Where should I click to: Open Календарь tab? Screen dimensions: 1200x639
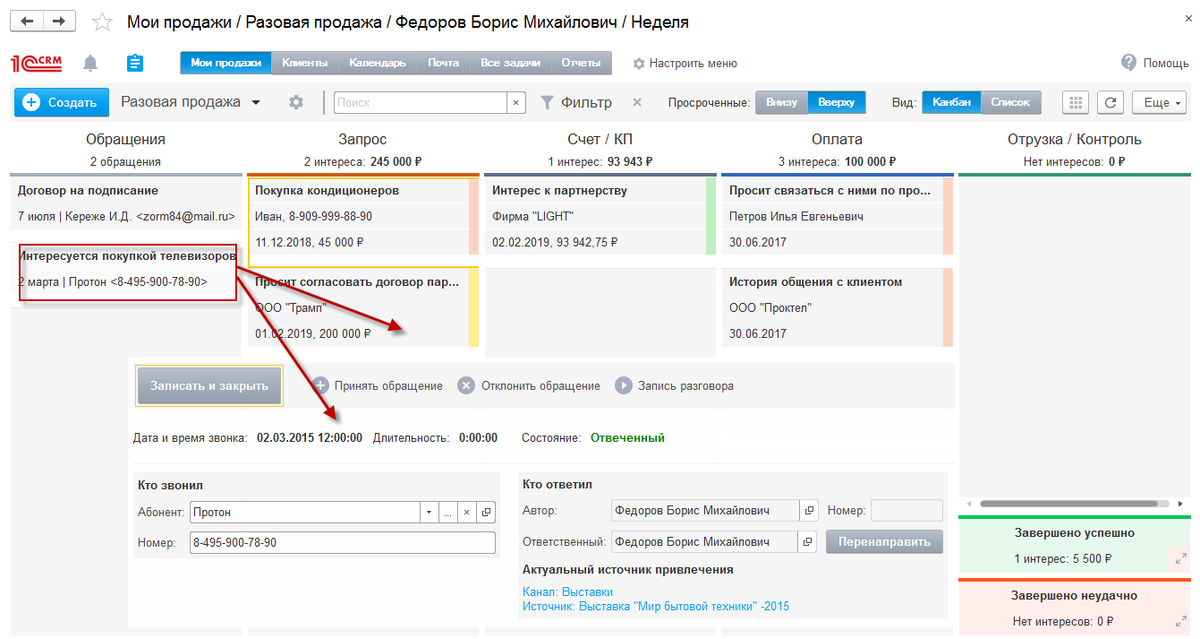(x=377, y=63)
